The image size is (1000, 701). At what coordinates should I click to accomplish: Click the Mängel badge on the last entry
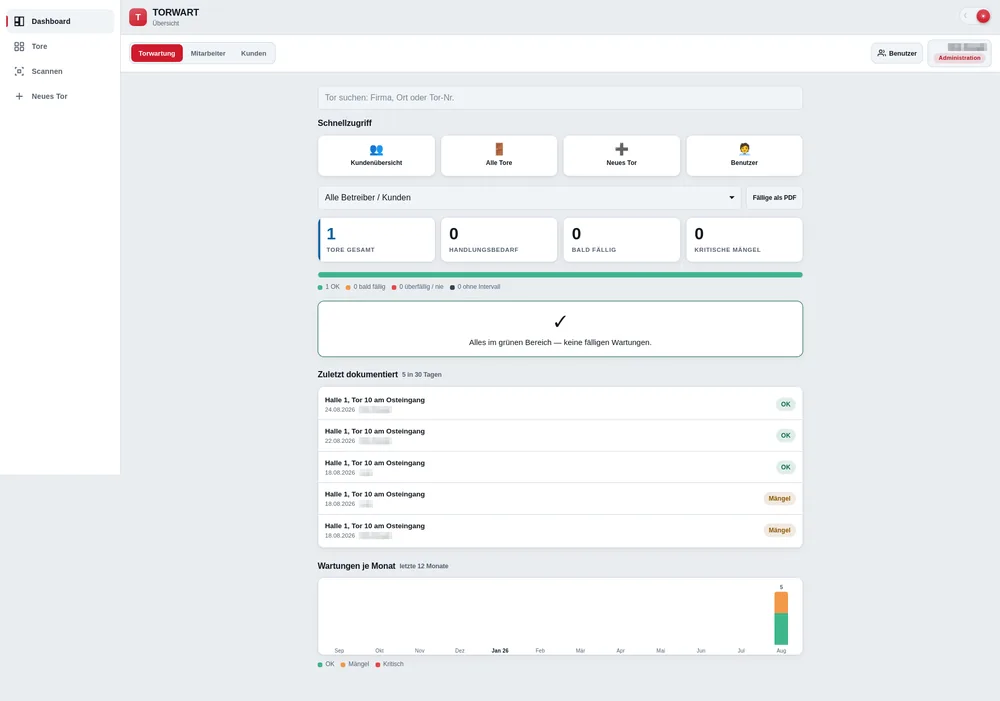[x=779, y=530]
